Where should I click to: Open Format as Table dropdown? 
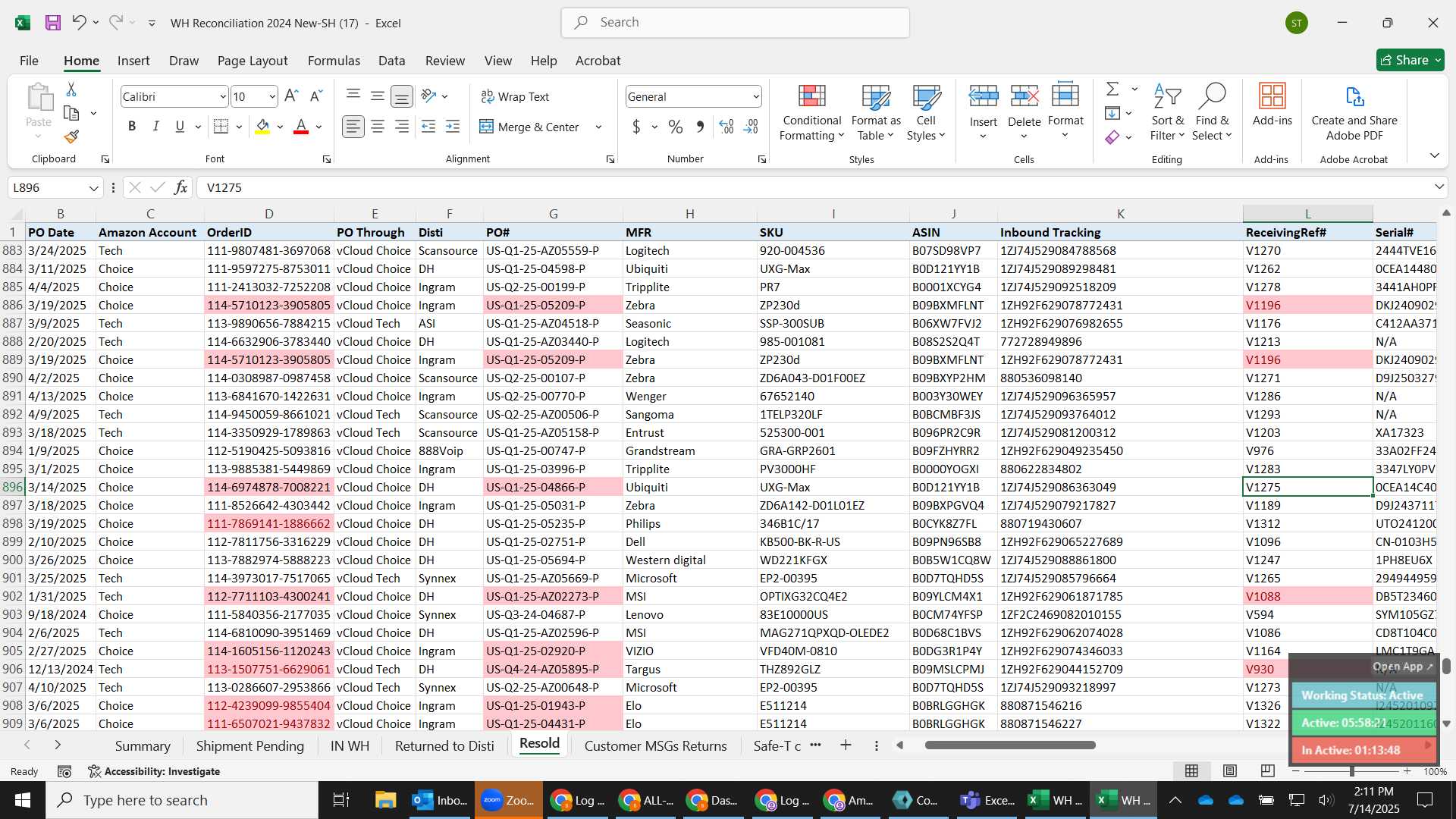pyautogui.click(x=875, y=112)
